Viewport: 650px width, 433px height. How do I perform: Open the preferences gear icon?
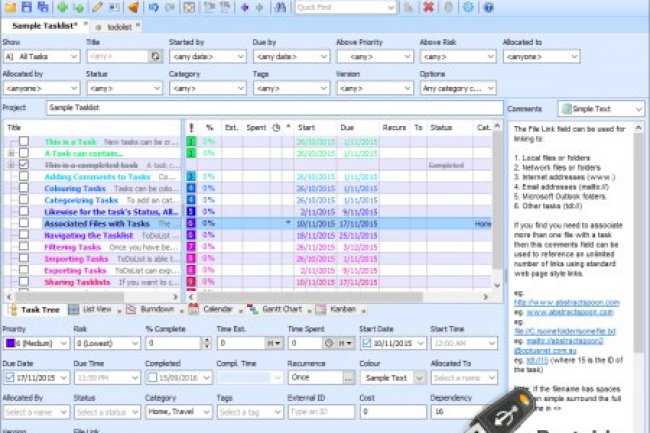pyautogui.click(x=468, y=7)
